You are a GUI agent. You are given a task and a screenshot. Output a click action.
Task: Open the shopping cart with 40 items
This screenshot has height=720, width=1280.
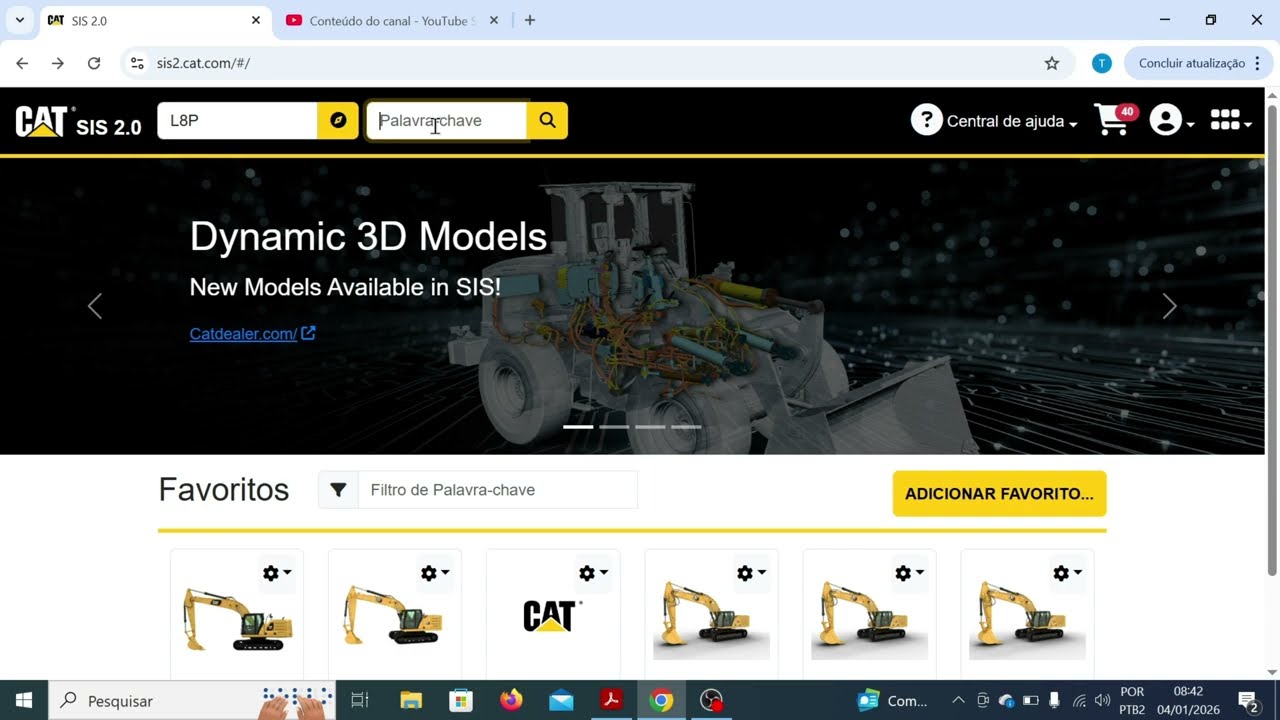point(1116,120)
